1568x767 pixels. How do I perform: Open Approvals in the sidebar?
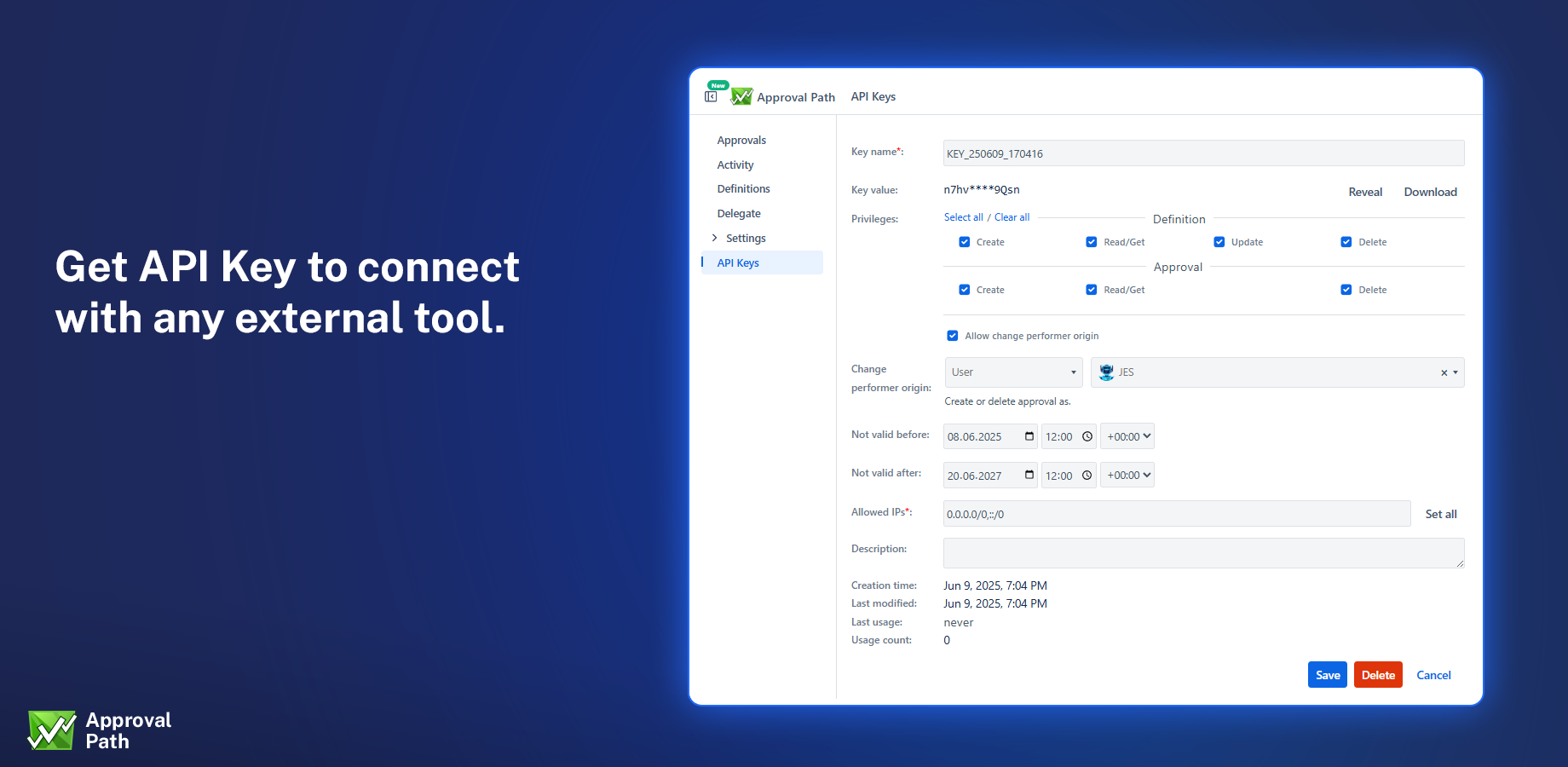pos(741,141)
